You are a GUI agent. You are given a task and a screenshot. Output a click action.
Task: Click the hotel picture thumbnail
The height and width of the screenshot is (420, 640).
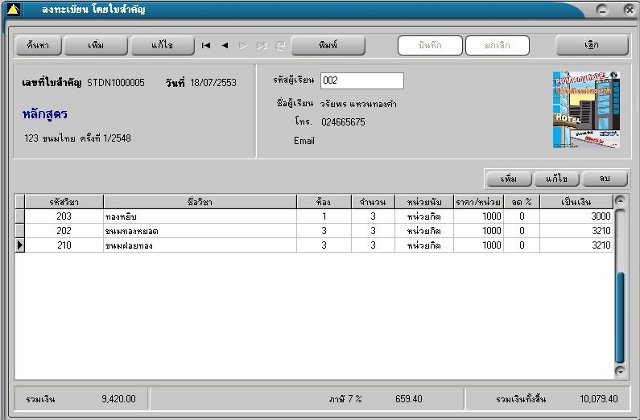click(586, 110)
